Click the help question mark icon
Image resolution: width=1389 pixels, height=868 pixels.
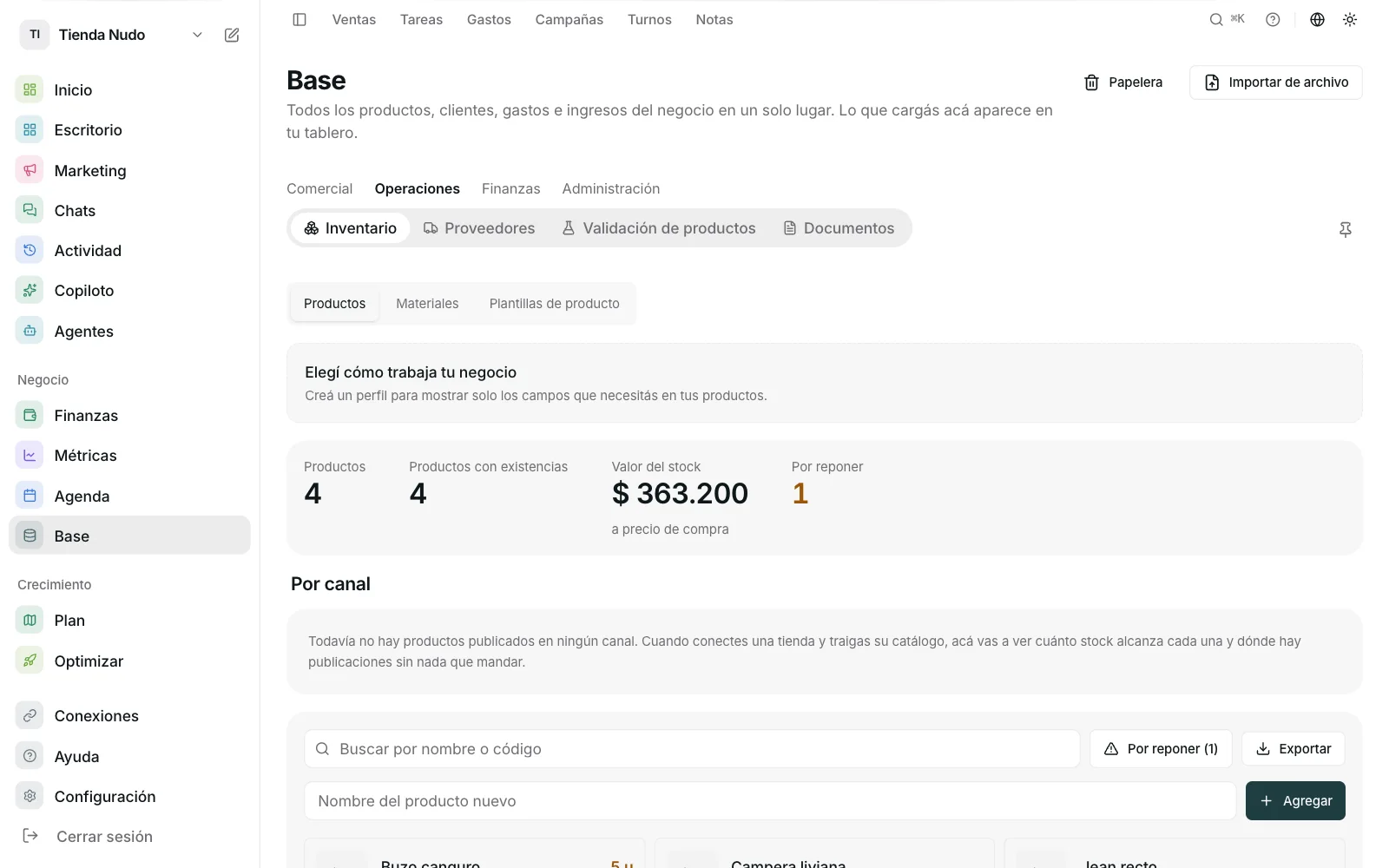tap(1273, 19)
